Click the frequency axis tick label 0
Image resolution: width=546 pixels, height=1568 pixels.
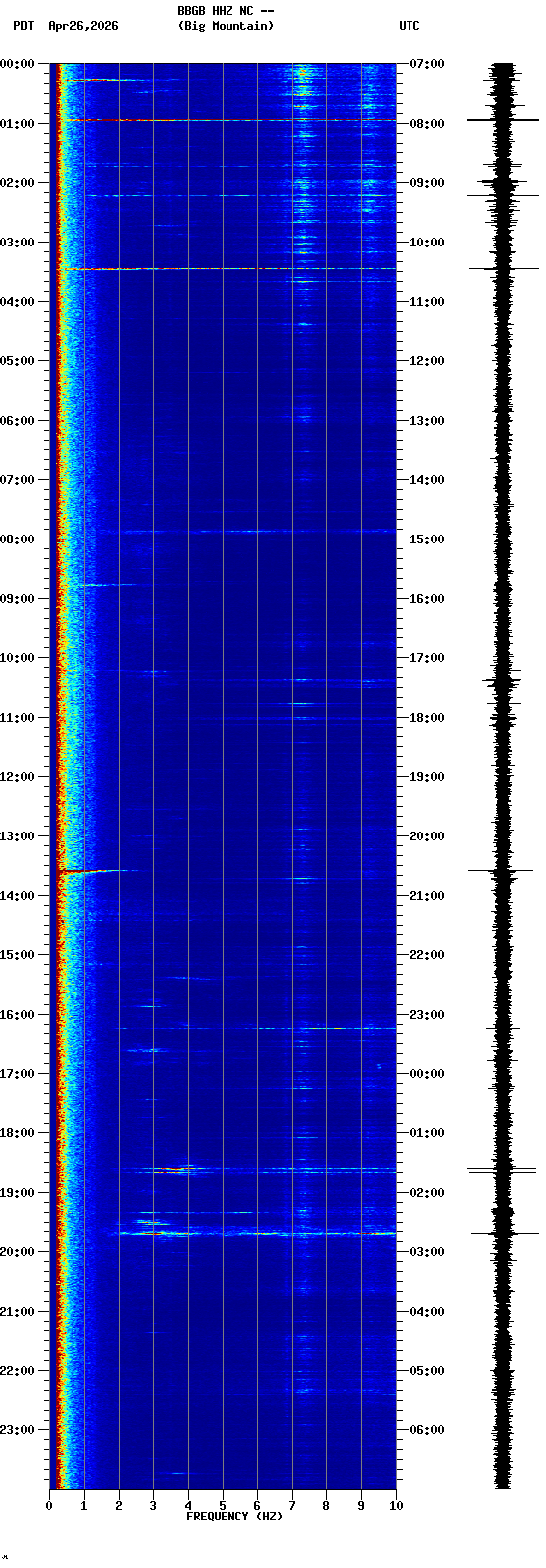pyautogui.click(x=49, y=1506)
